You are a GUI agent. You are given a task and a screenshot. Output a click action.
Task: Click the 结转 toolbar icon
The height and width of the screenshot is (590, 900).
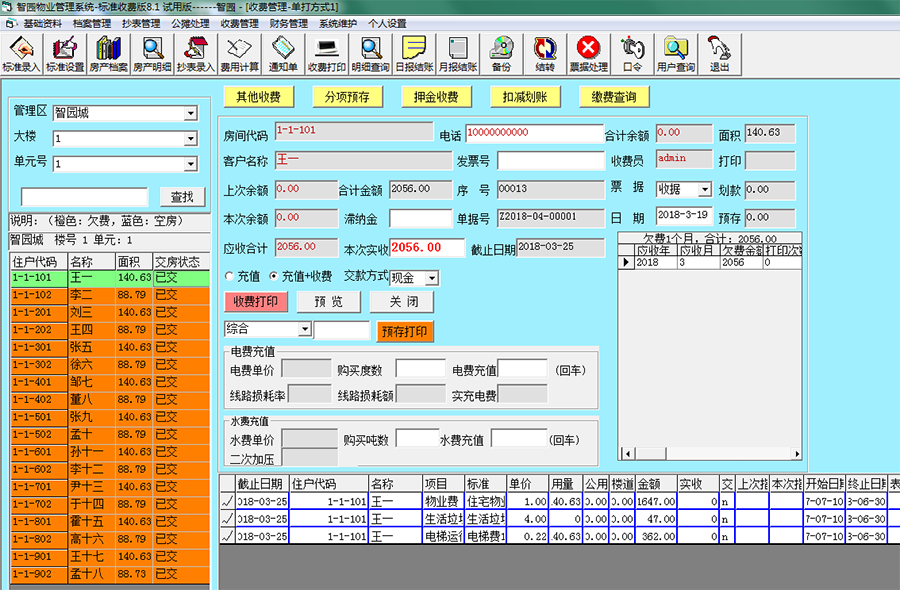tap(545, 54)
